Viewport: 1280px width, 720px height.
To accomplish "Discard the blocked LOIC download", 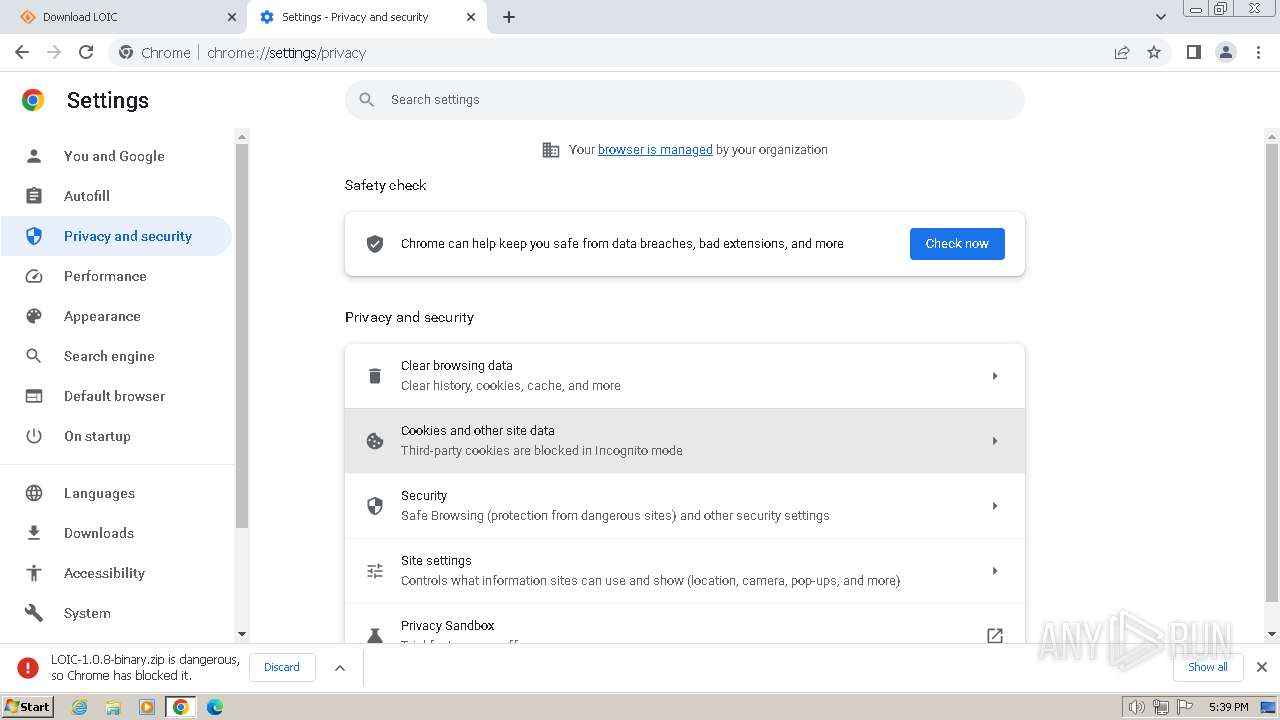I will 282,668.
